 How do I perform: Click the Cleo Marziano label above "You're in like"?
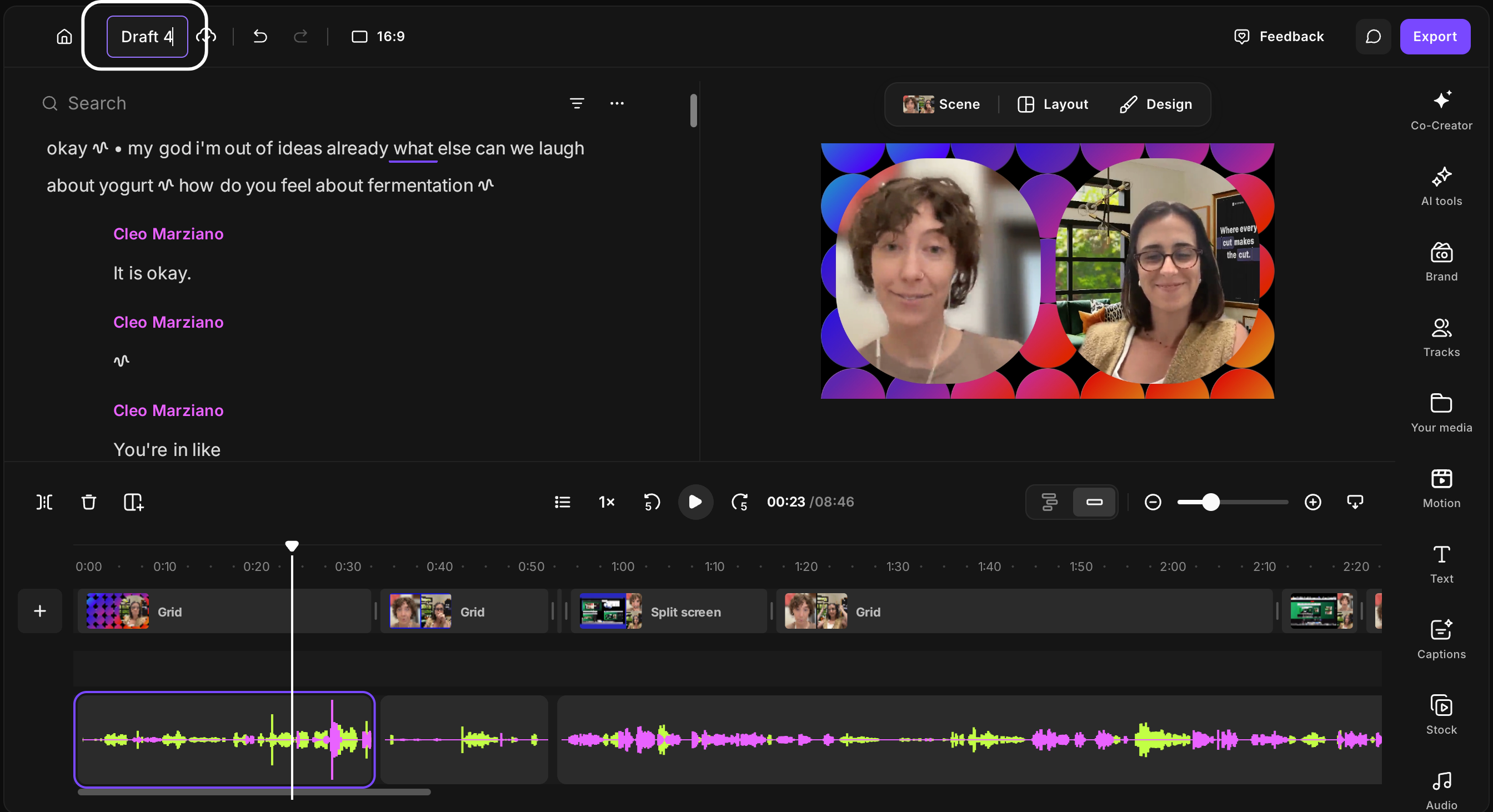pyautogui.click(x=168, y=410)
